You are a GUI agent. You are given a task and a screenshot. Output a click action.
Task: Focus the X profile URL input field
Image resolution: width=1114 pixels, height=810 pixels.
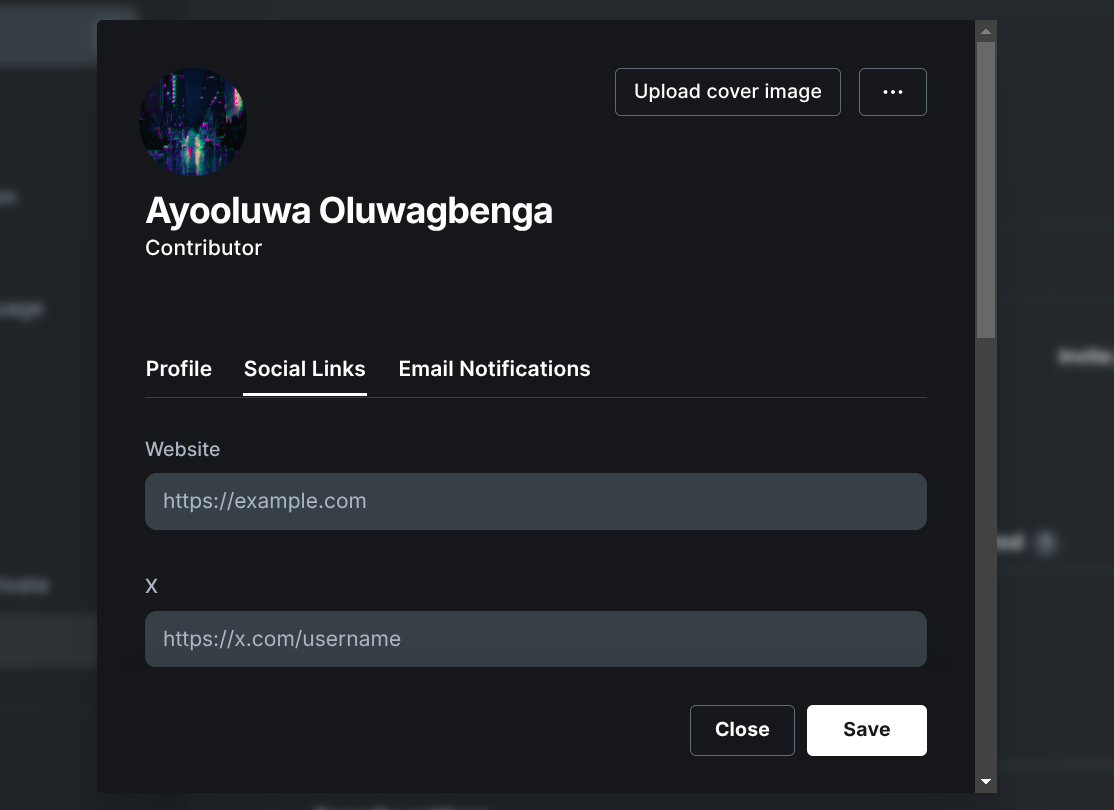coord(536,639)
